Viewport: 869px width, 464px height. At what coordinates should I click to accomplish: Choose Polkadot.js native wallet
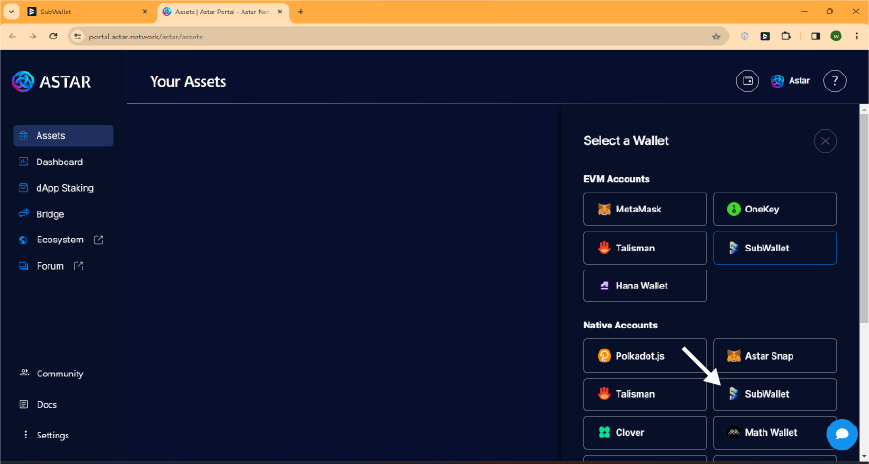tap(644, 356)
